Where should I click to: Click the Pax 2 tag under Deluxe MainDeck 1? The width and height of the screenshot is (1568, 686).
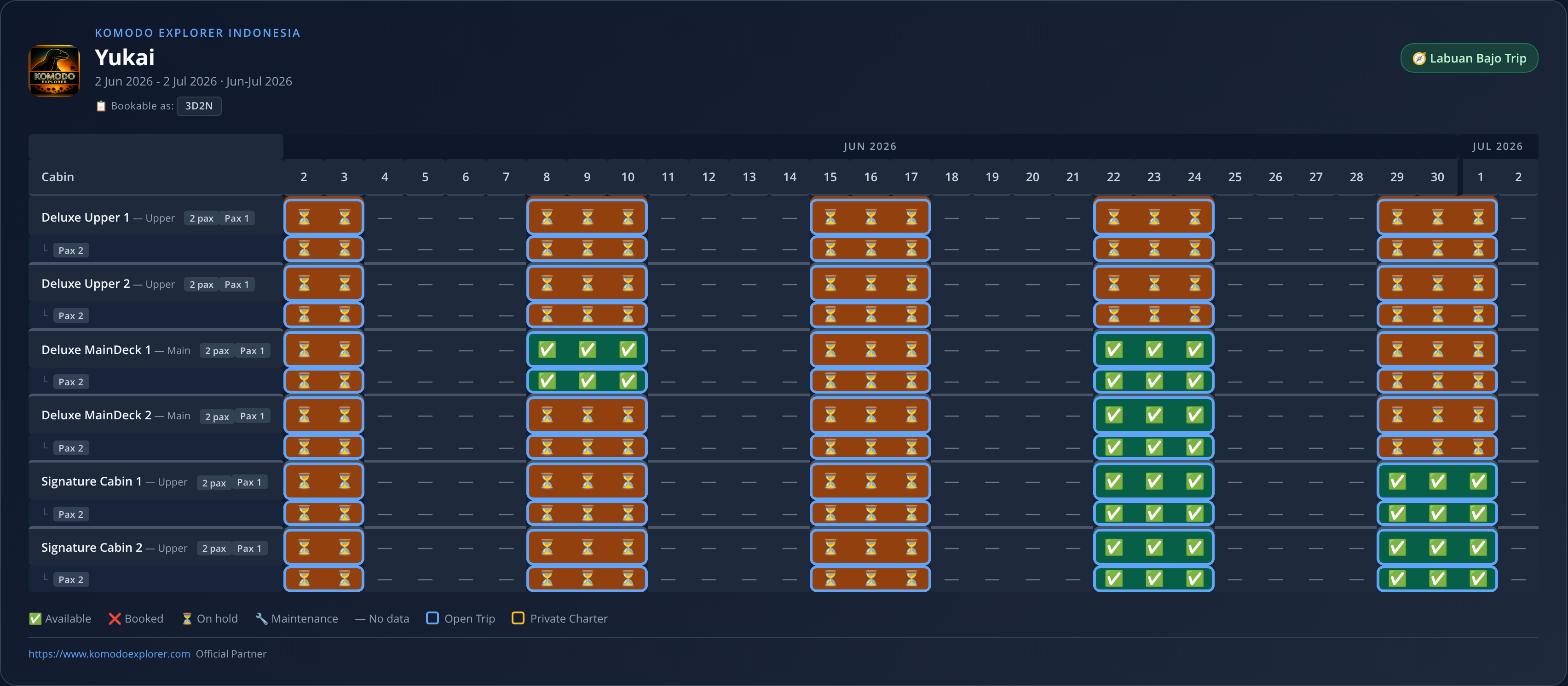coord(71,382)
